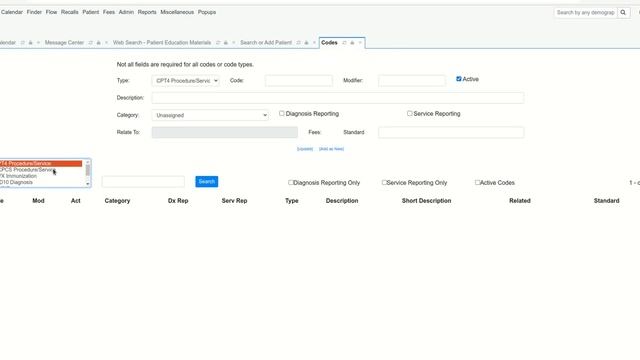Click the Add as New link

click(x=331, y=149)
